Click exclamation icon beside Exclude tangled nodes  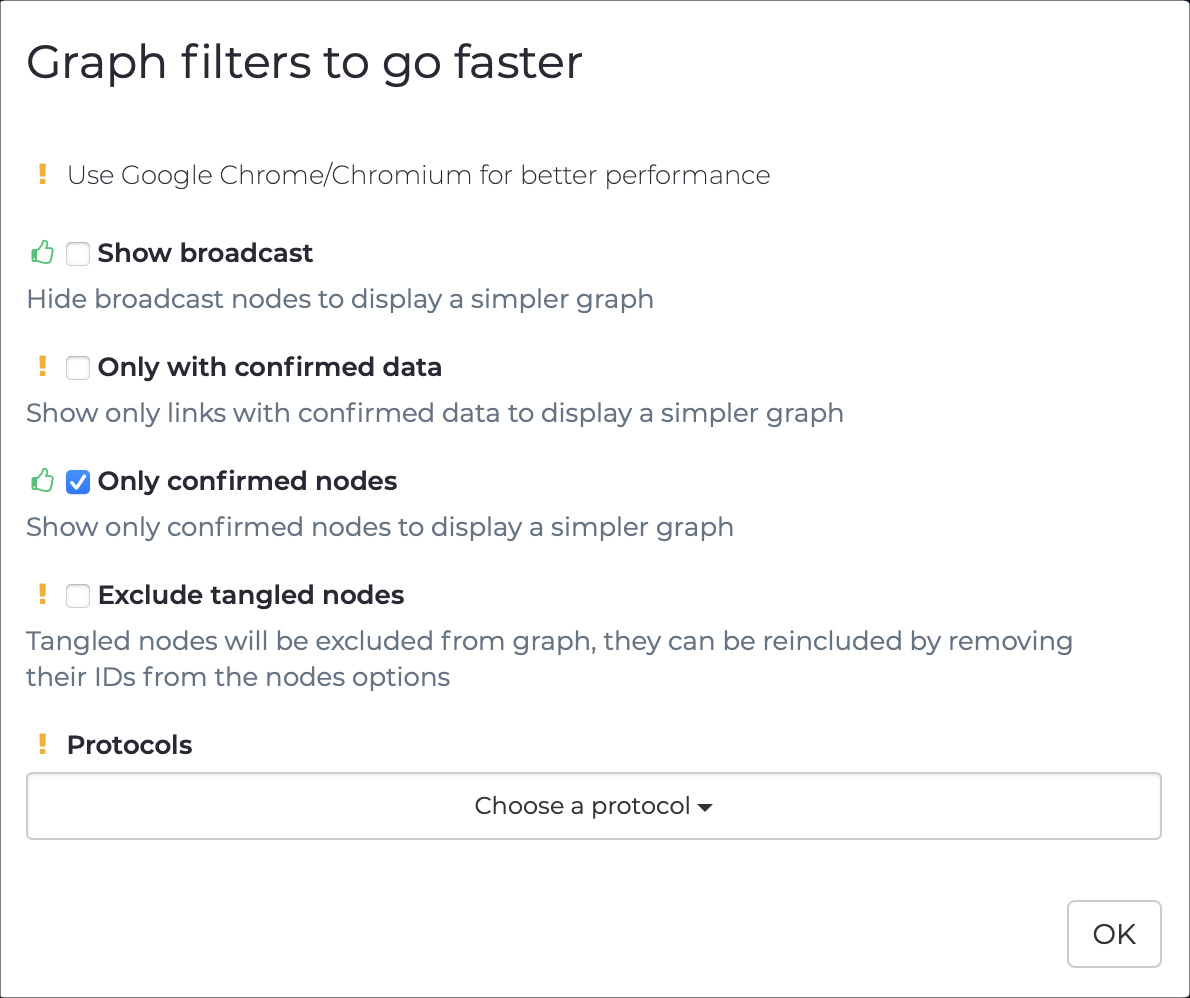click(x=42, y=595)
